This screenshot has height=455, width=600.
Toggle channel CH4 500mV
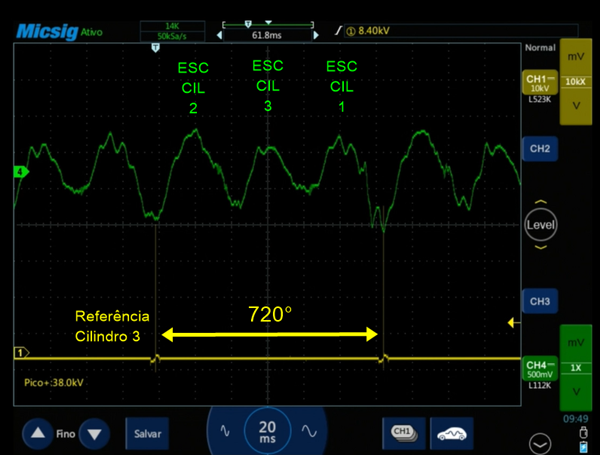coord(540,367)
